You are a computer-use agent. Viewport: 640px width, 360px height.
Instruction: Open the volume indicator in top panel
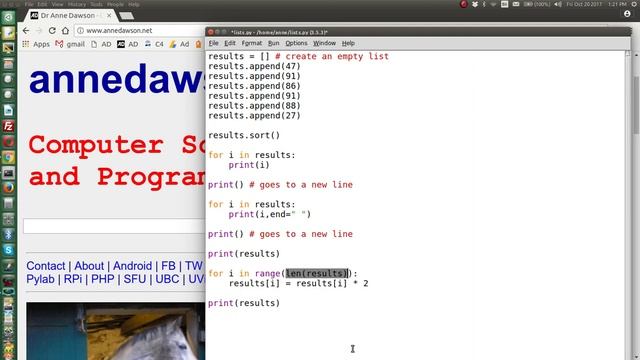point(558,4)
